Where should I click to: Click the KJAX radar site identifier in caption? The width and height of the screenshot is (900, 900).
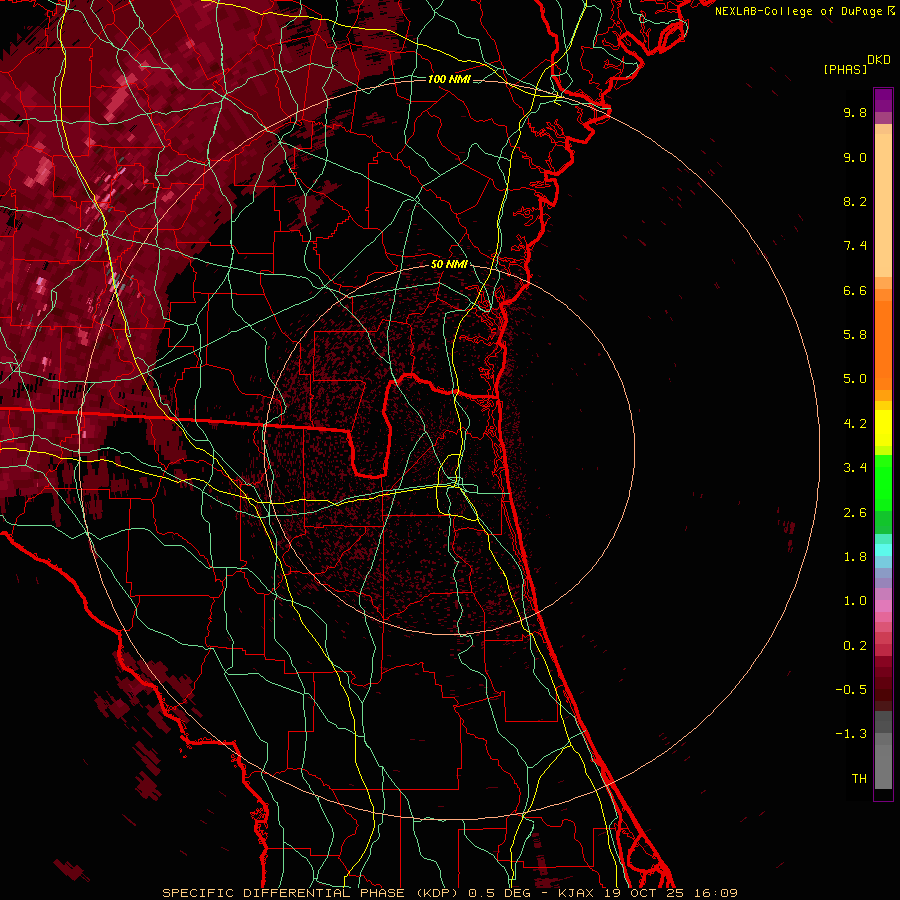coord(577,893)
